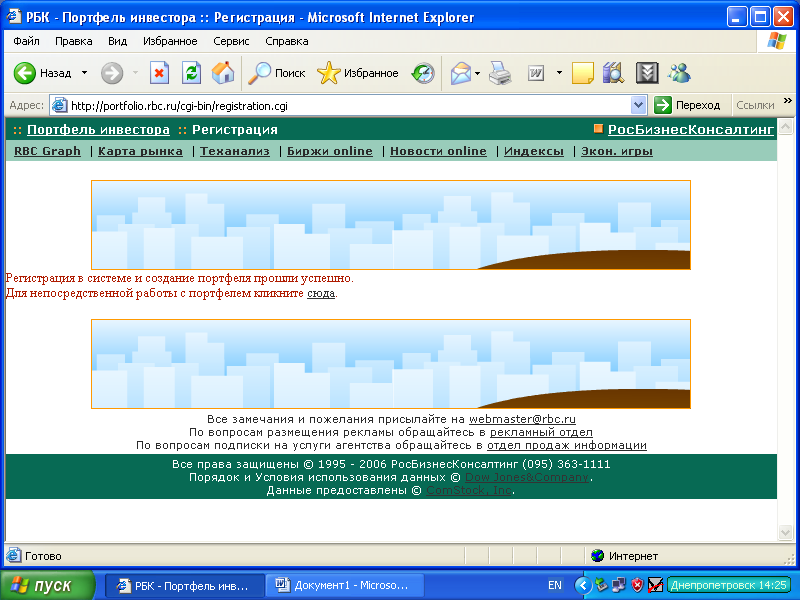Open Экон. игры link
This screenshot has height=600, width=800.
[617, 151]
